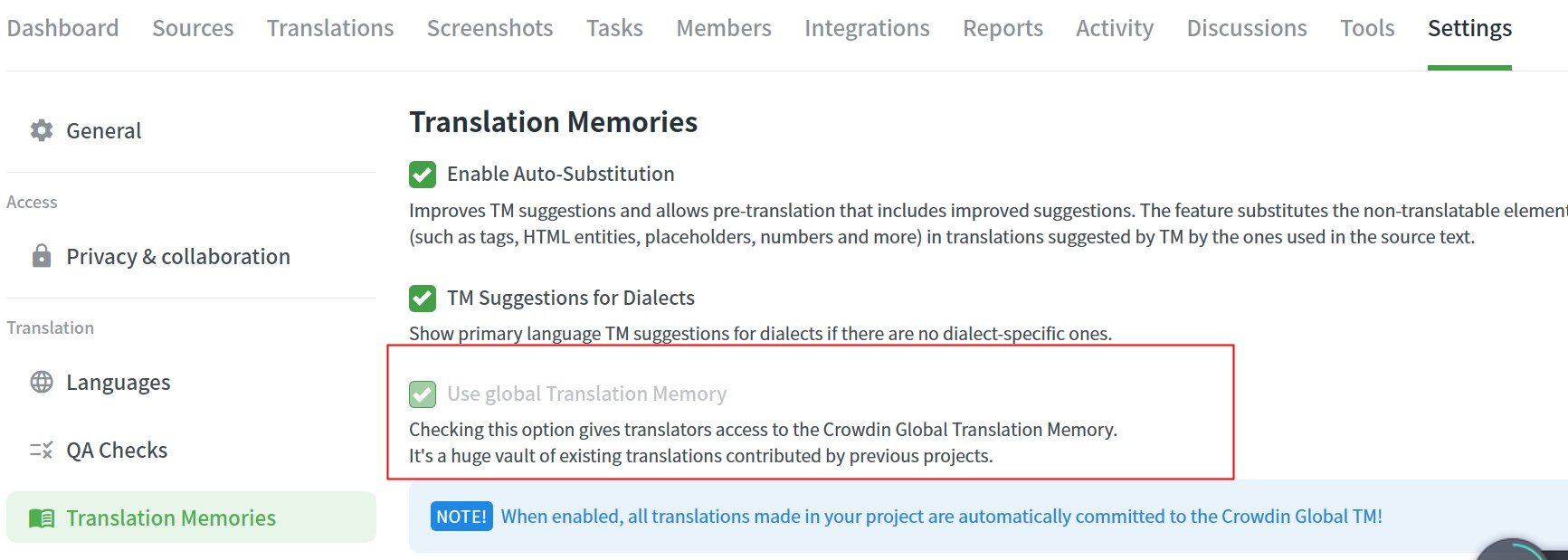Switch to the Activity tab
1568x560 pixels.
(x=1115, y=28)
